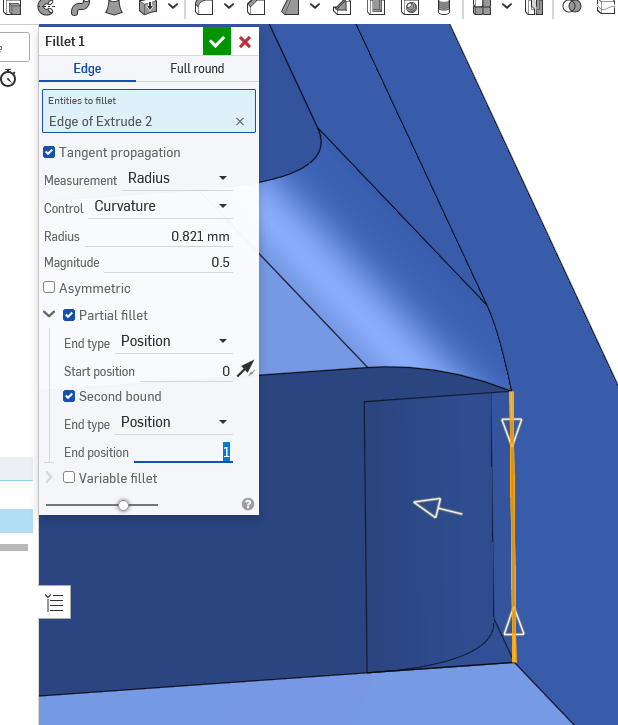Click the white arrow manipulator in viewport

437,508
